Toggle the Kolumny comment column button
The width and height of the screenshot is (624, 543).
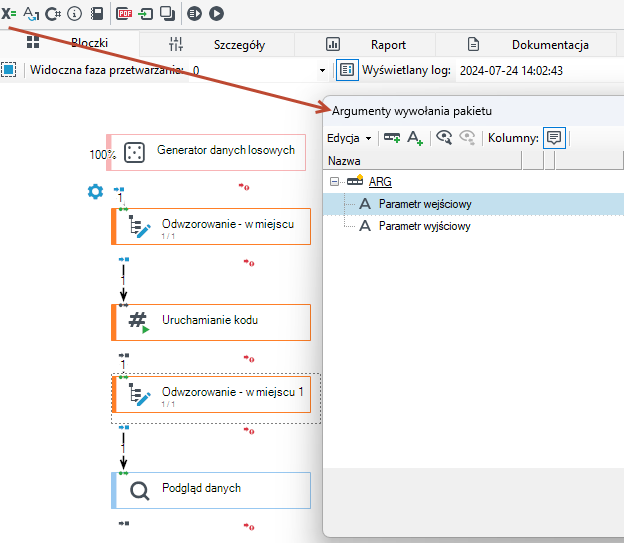click(x=554, y=138)
